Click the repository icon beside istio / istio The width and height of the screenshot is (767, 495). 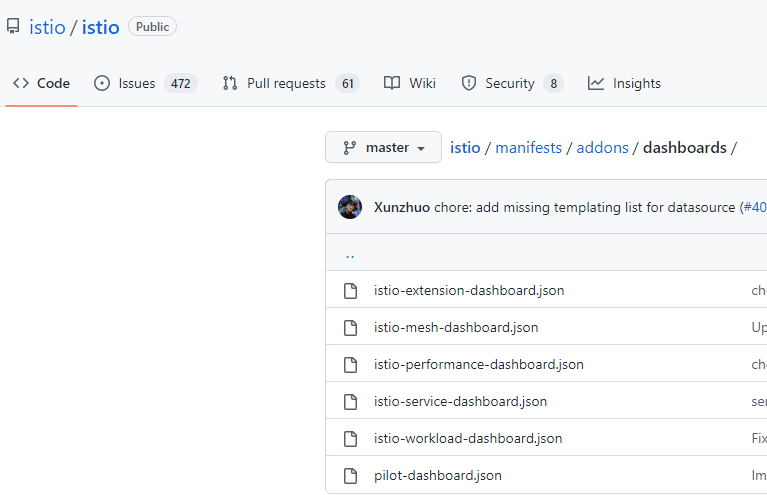tap(13, 26)
